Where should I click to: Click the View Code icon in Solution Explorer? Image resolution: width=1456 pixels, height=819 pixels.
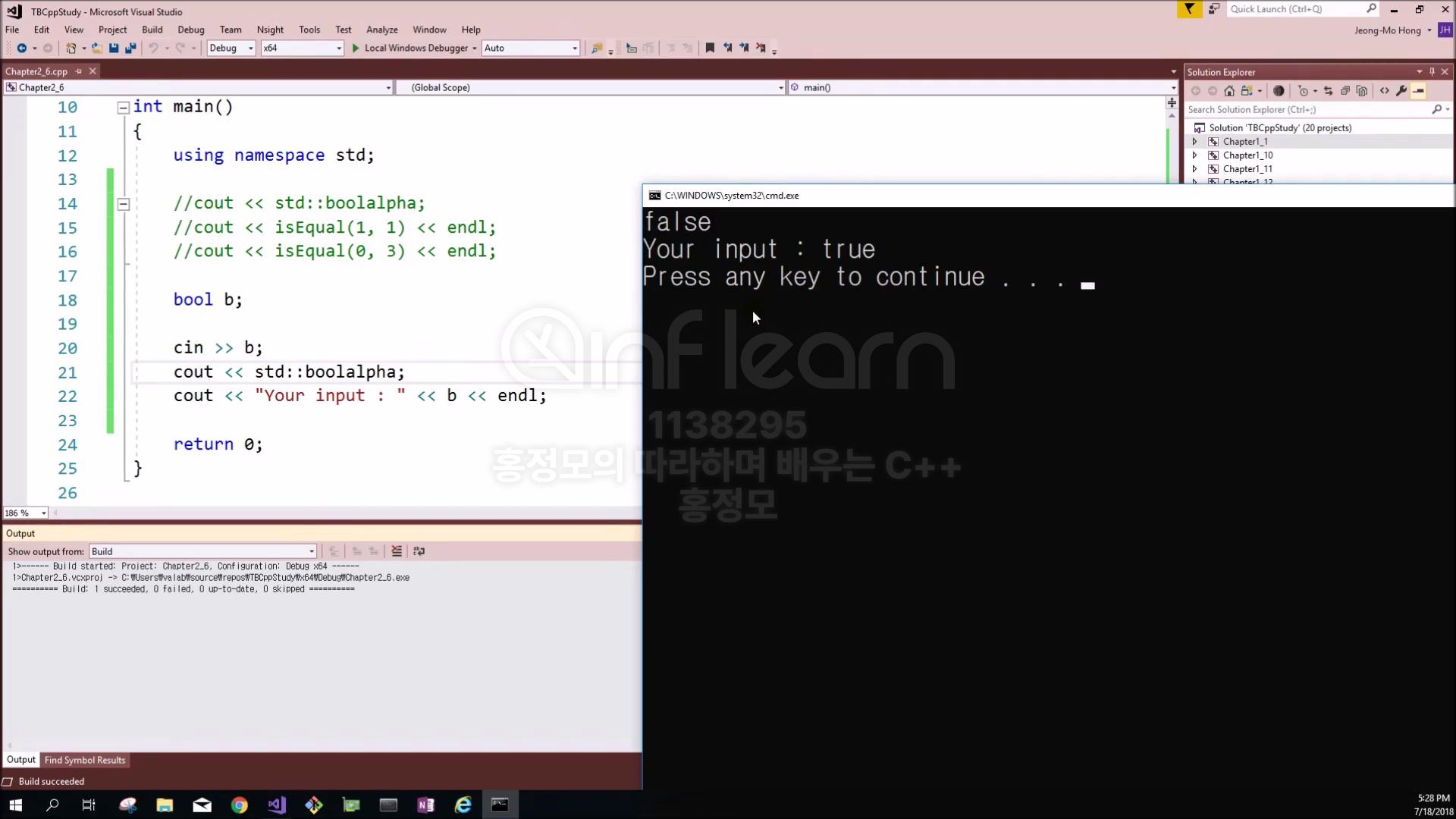point(1385,91)
